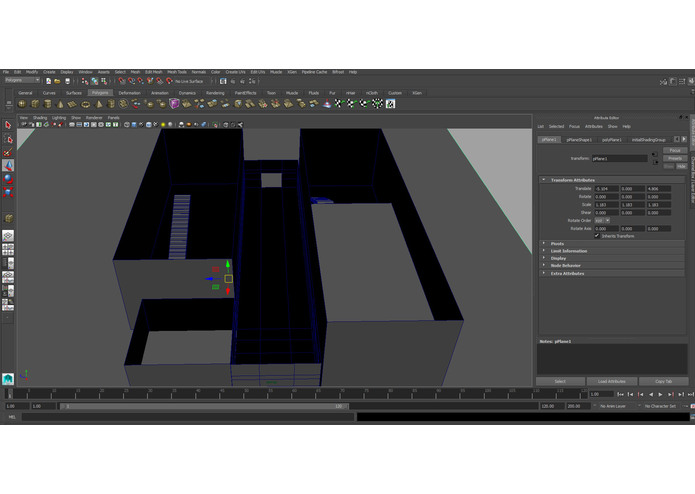Image resolution: width=695 pixels, height=494 pixels.
Task: Click the Notes pPlane1 text area
Action: [x=612, y=359]
